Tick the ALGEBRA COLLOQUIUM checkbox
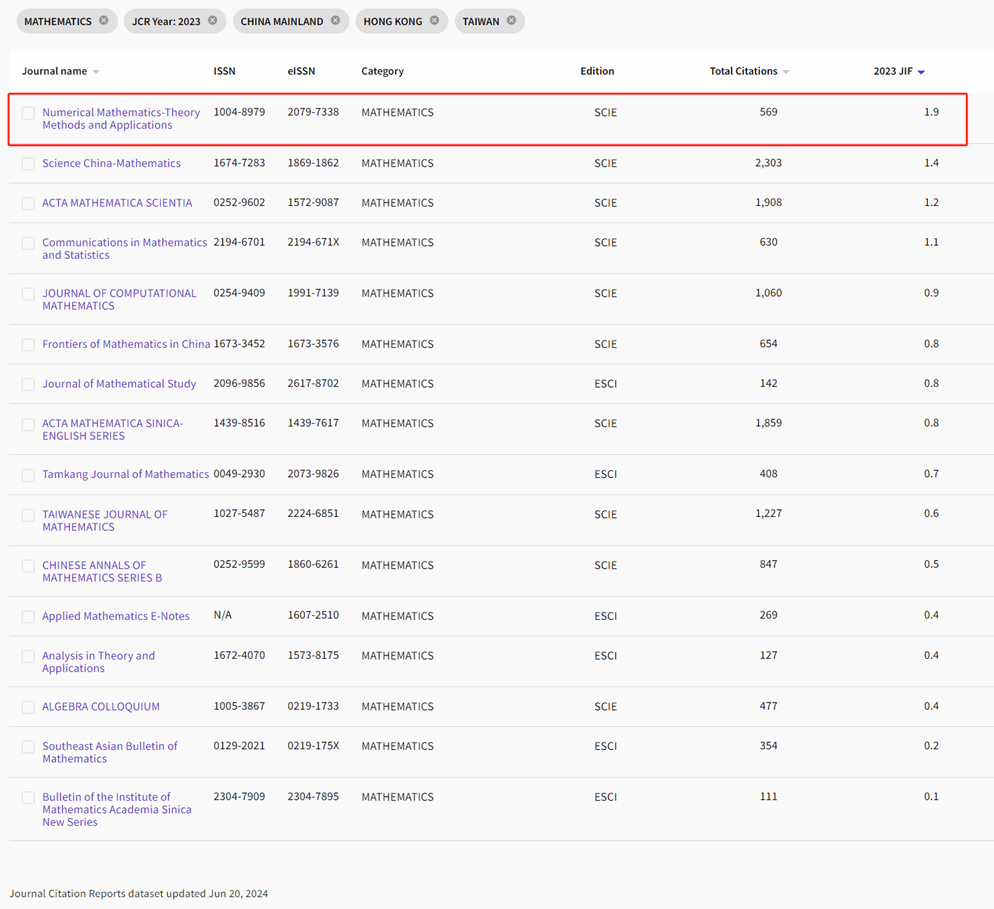The image size is (994, 909). click(28, 707)
